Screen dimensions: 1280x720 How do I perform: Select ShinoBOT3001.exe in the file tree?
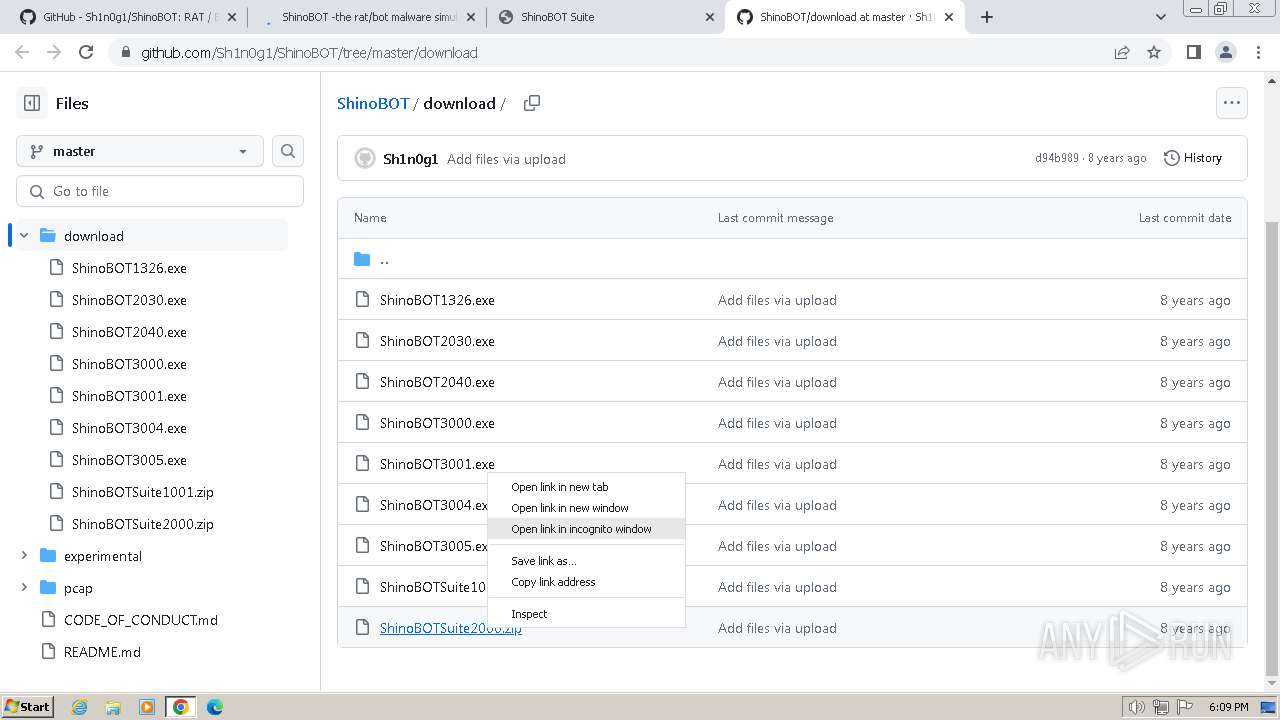click(129, 396)
